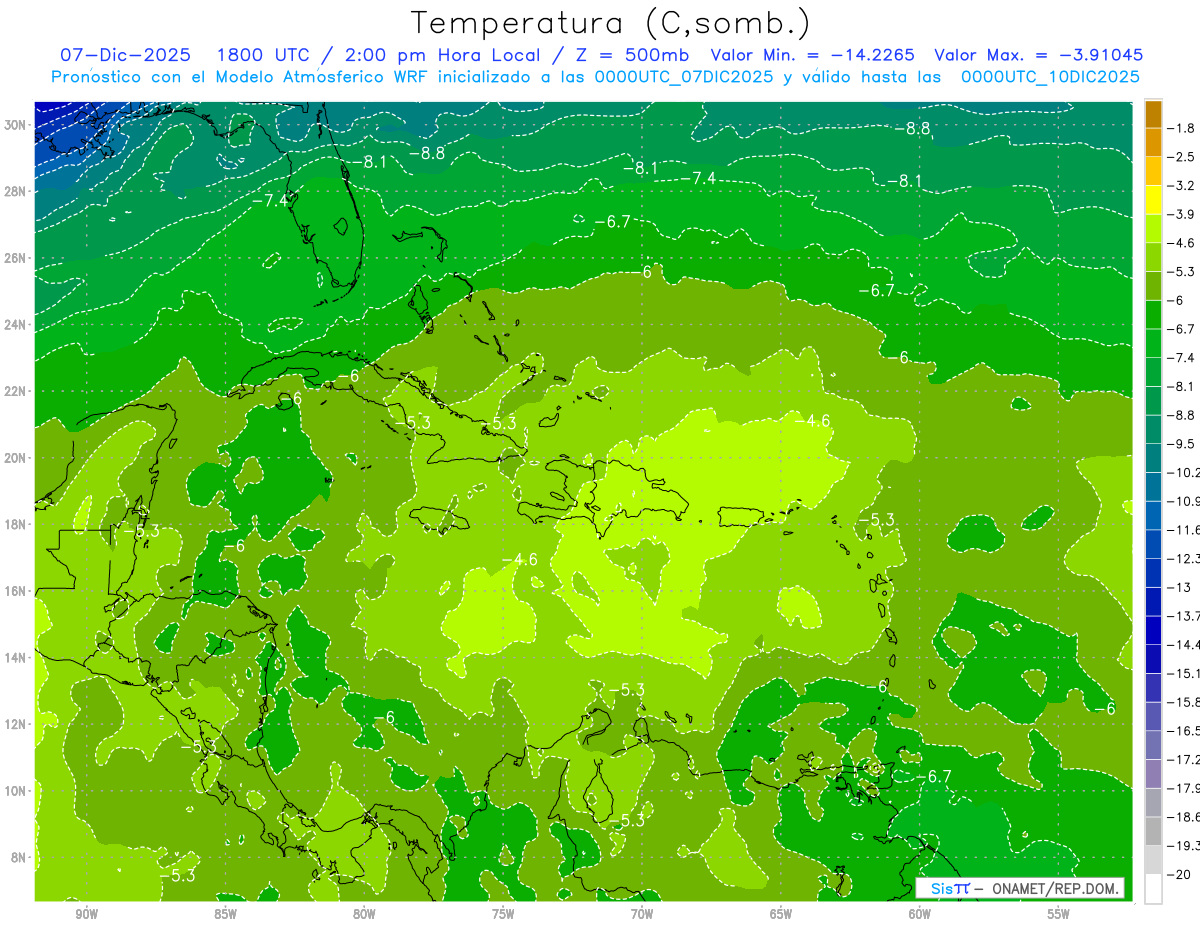Click the '-11.6' colorbar label
Screen dimensions: 1200x927
coord(1184,530)
